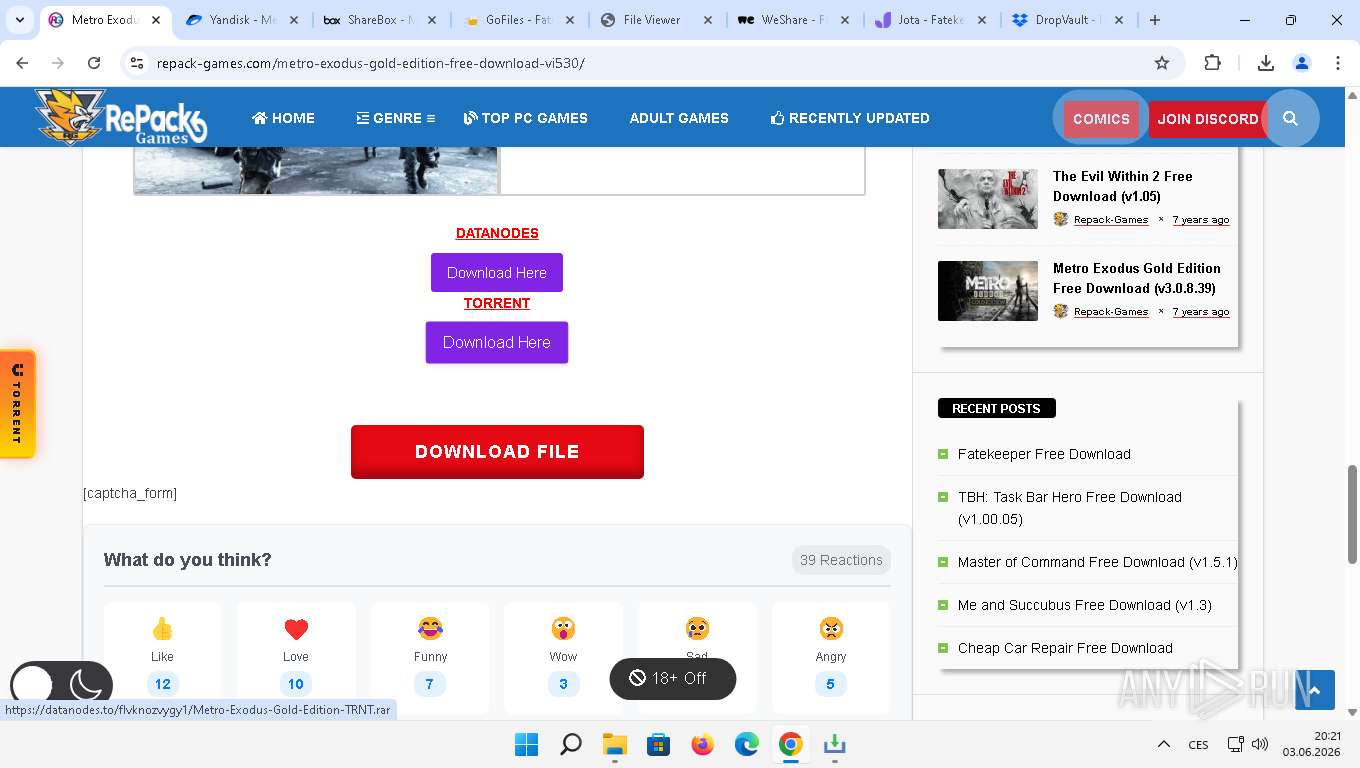Open Metro Exodus Gold Edition sidebar link

[1137, 278]
